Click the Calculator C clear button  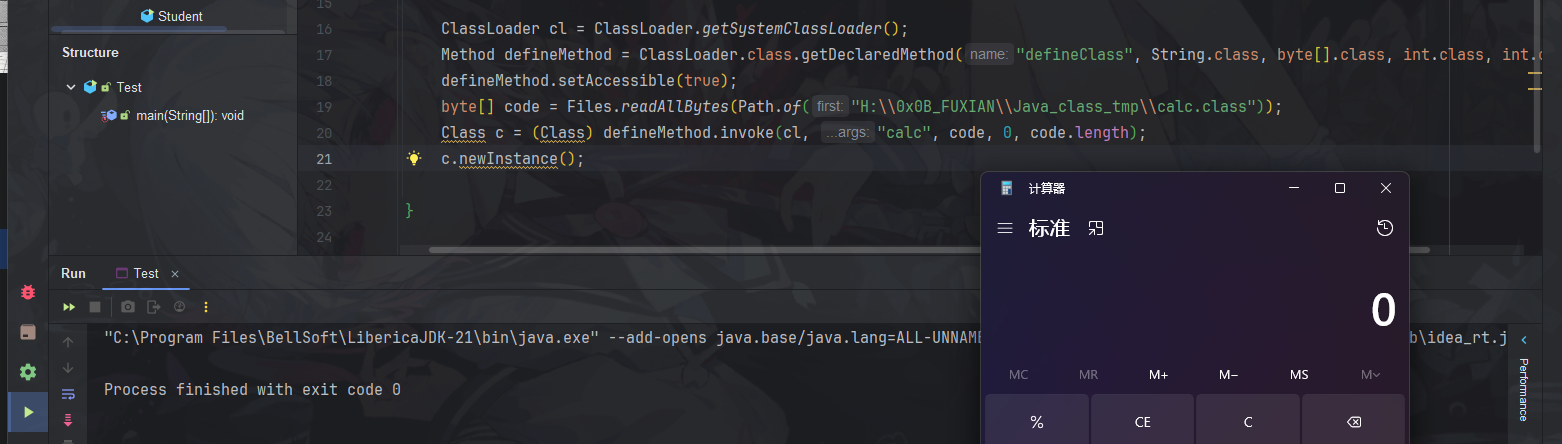pos(1248,422)
